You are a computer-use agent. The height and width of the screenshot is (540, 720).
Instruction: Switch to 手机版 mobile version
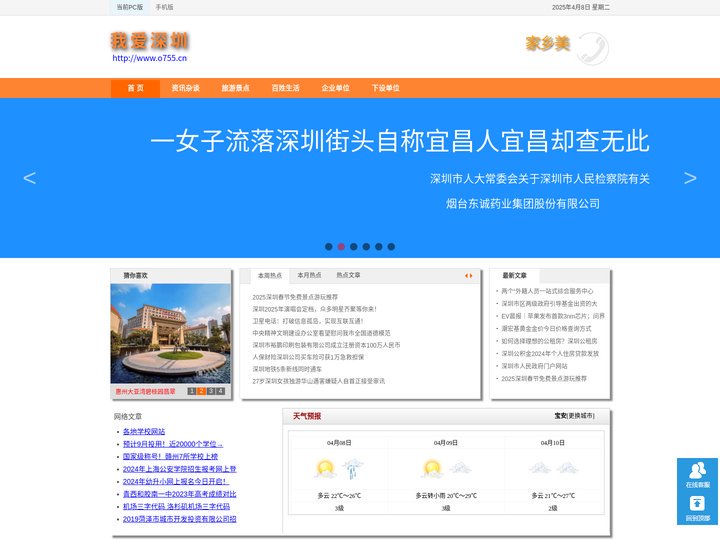click(164, 7)
